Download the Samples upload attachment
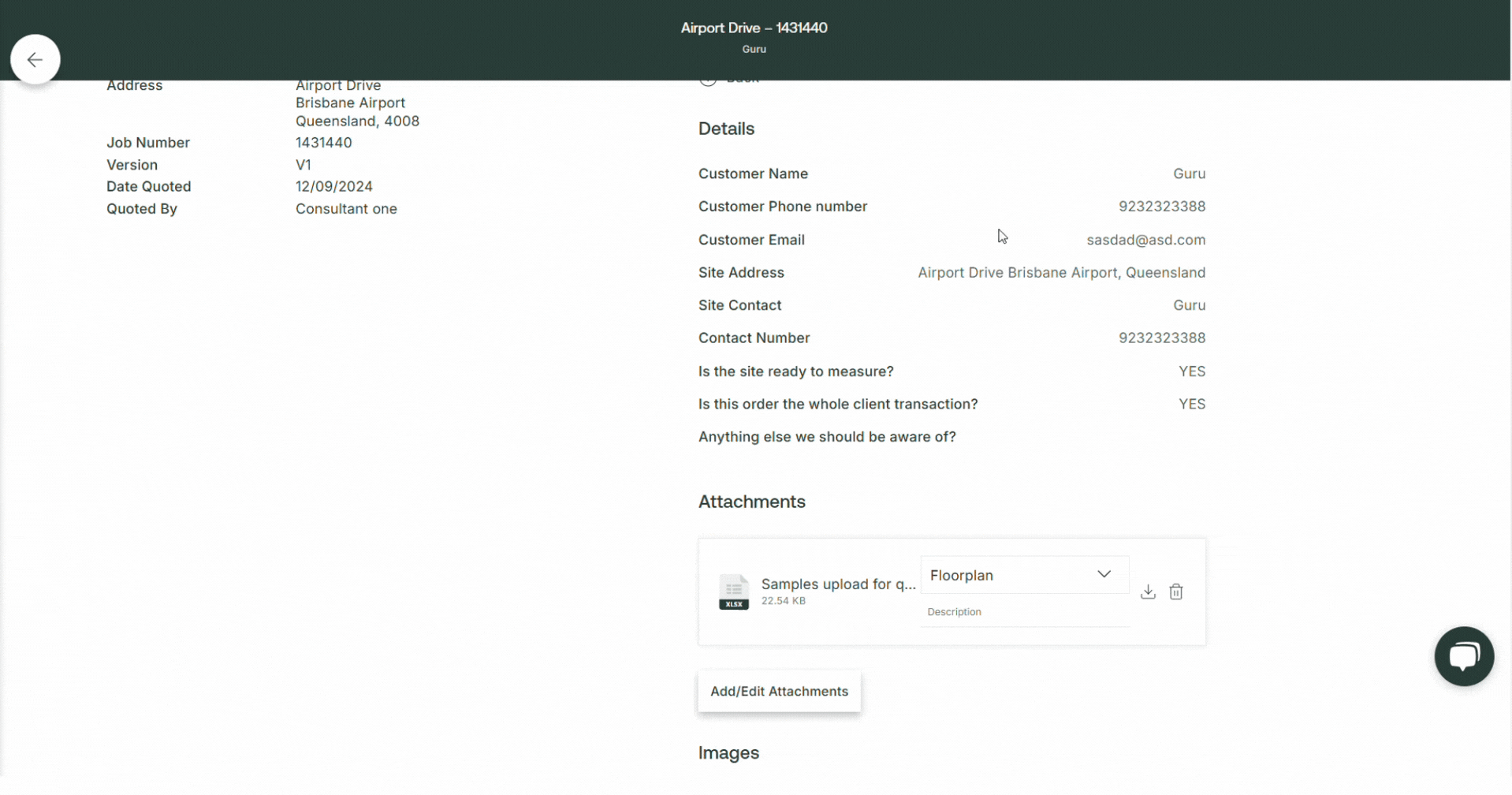The height and width of the screenshot is (795, 1512). (x=1147, y=592)
